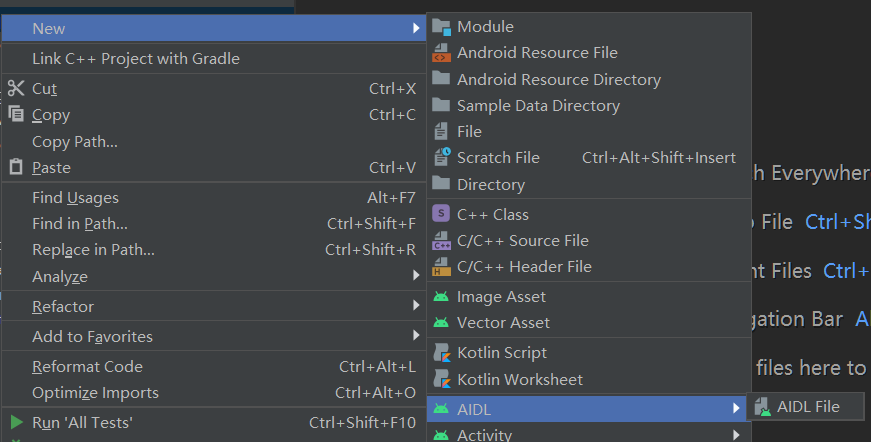Click the Ctrl+Alt+Shift+Insert shortcut text
871x442 pixels.
tap(659, 158)
